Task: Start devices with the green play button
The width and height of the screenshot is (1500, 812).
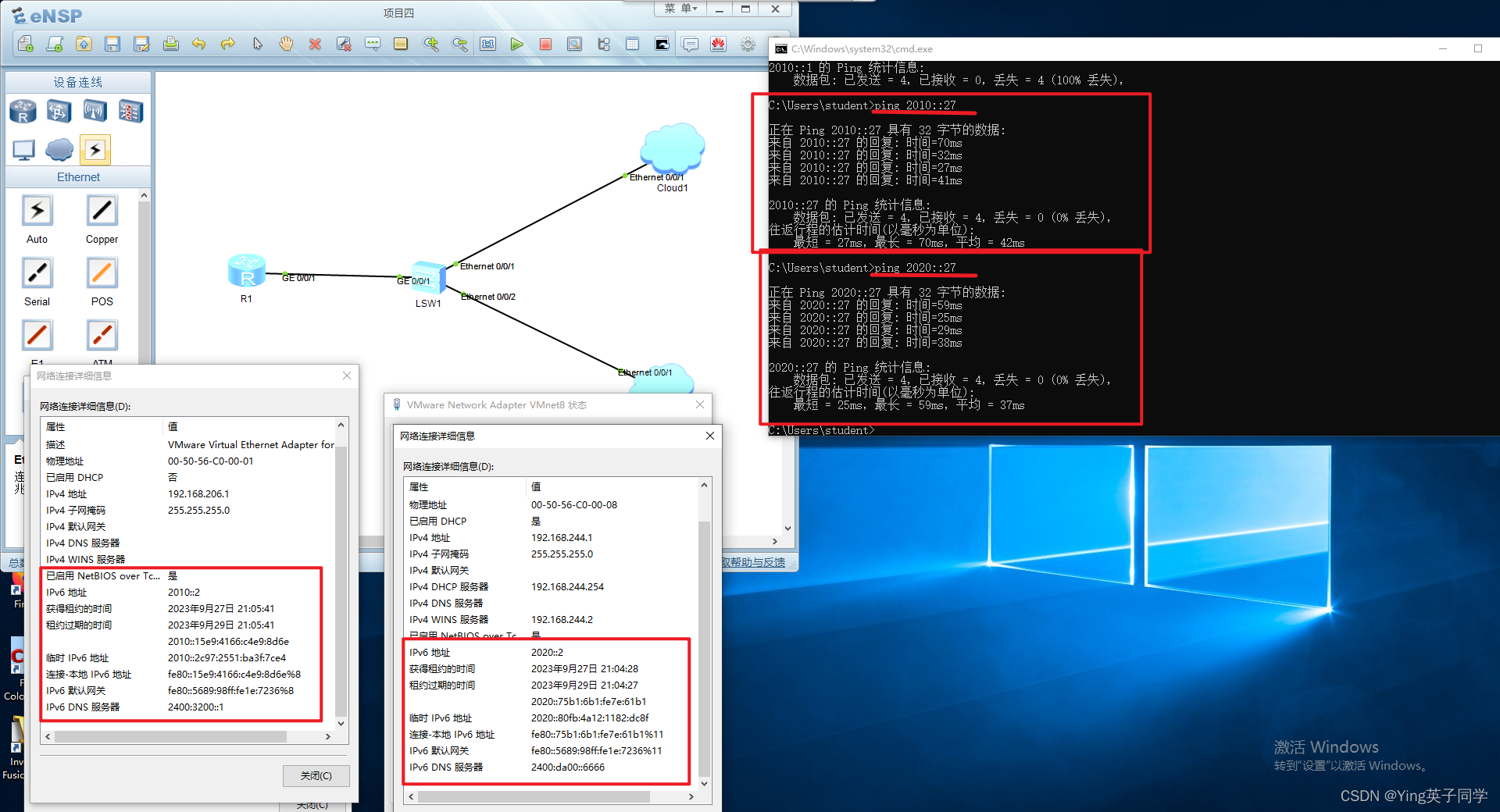Action: click(x=516, y=44)
